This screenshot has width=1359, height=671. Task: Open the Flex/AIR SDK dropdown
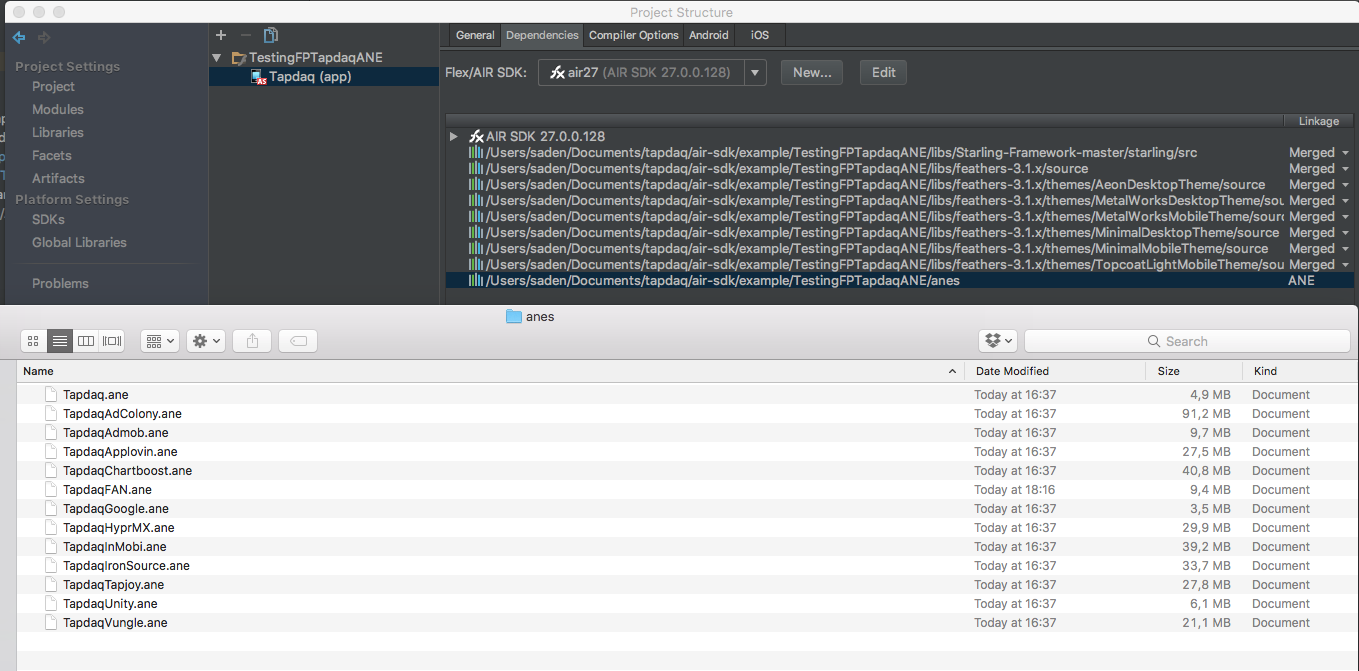[755, 72]
